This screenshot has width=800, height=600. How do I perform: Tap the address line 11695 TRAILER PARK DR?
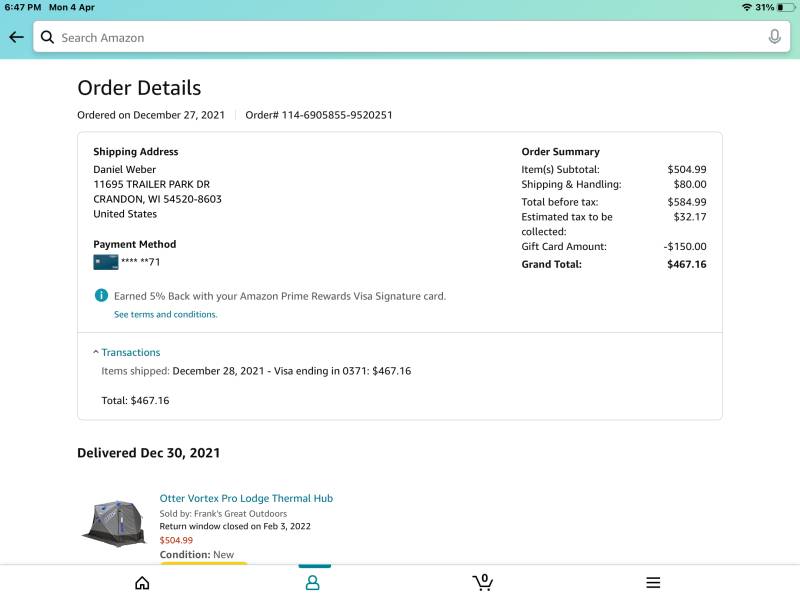pyautogui.click(x=152, y=184)
